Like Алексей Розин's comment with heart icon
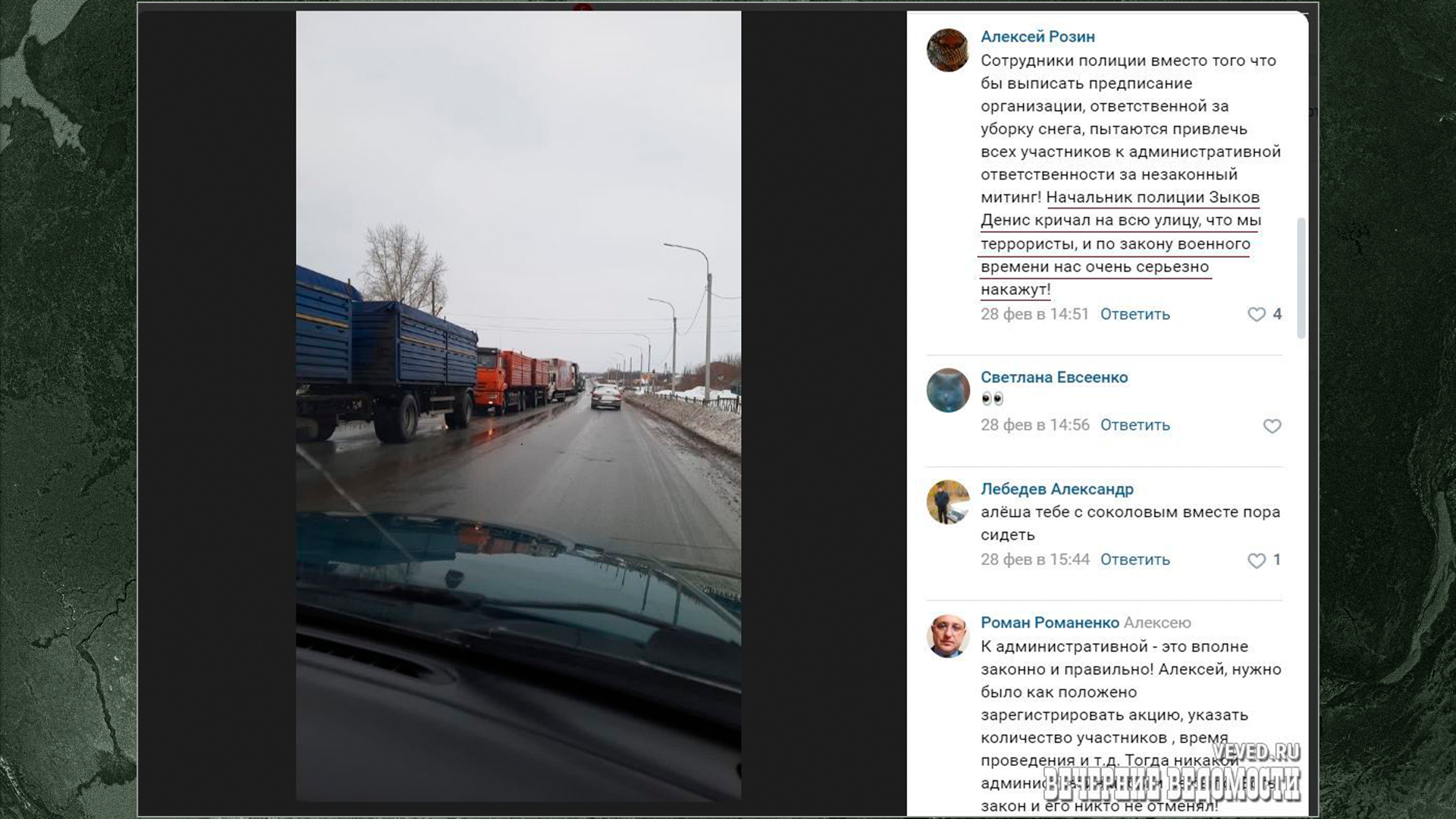This screenshot has width=1456, height=819. (x=1257, y=314)
